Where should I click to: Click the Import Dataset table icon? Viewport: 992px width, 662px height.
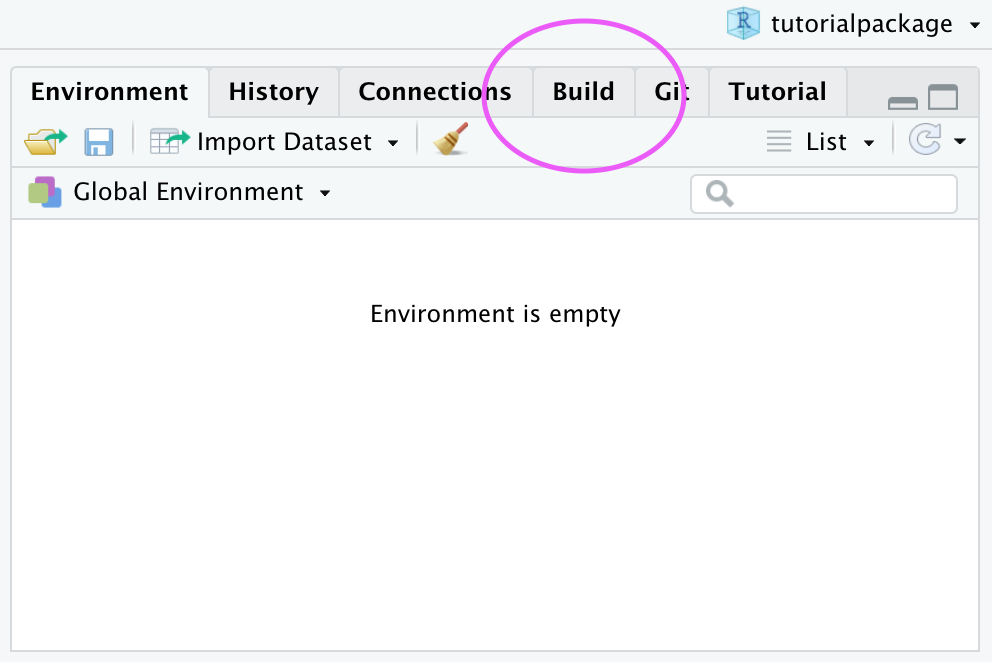[169, 142]
